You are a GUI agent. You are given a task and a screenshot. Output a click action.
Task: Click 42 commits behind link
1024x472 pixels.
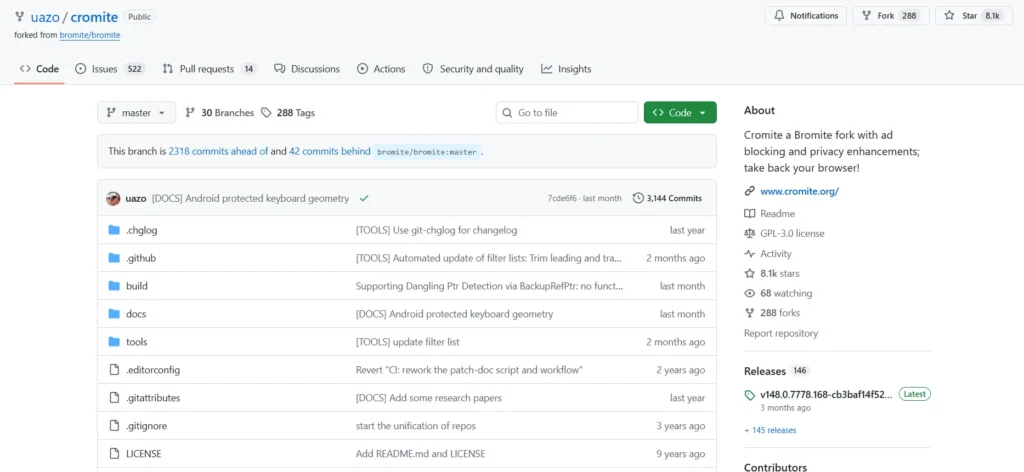tap(330, 151)
